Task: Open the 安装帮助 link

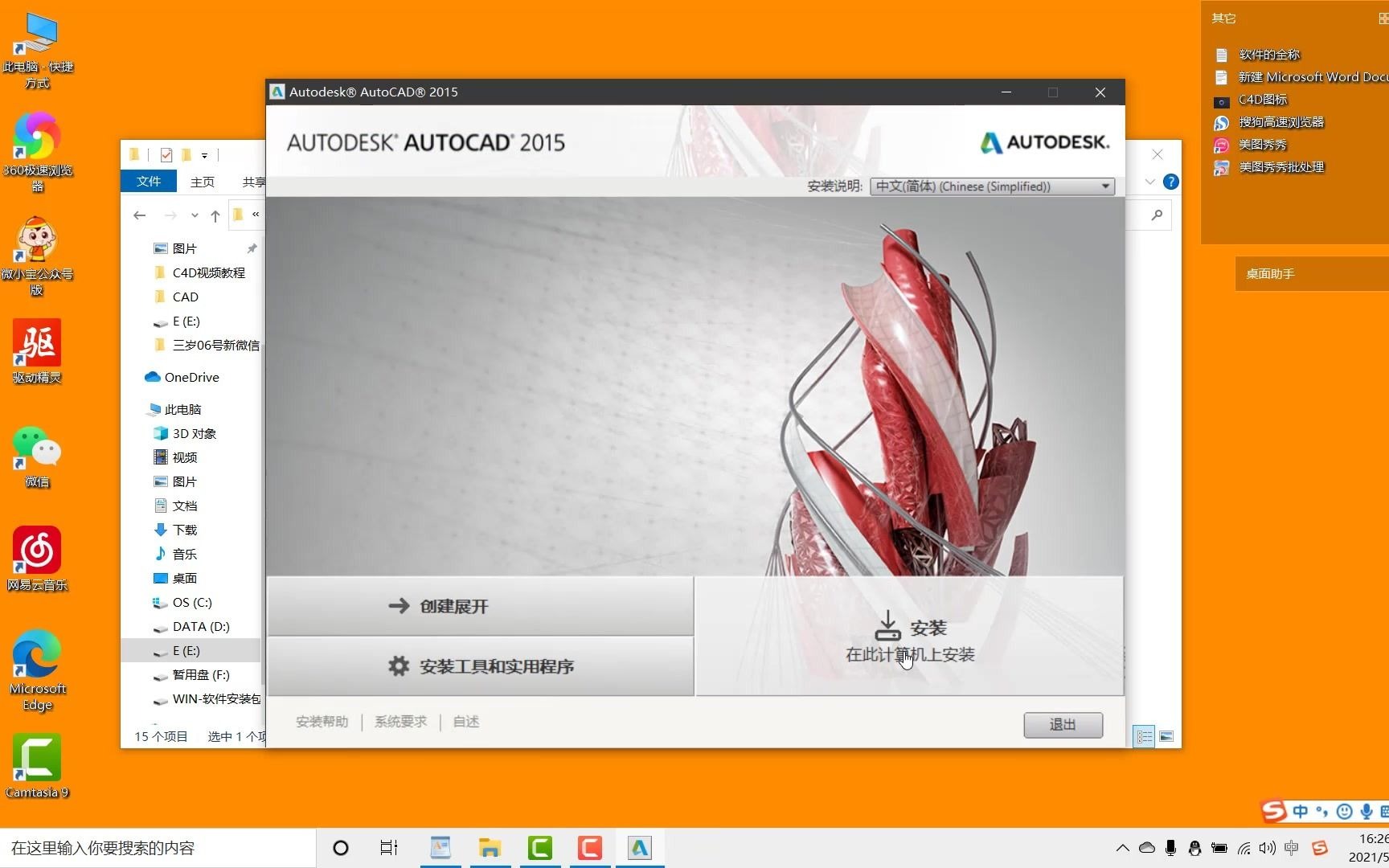Action: (322, 722)
